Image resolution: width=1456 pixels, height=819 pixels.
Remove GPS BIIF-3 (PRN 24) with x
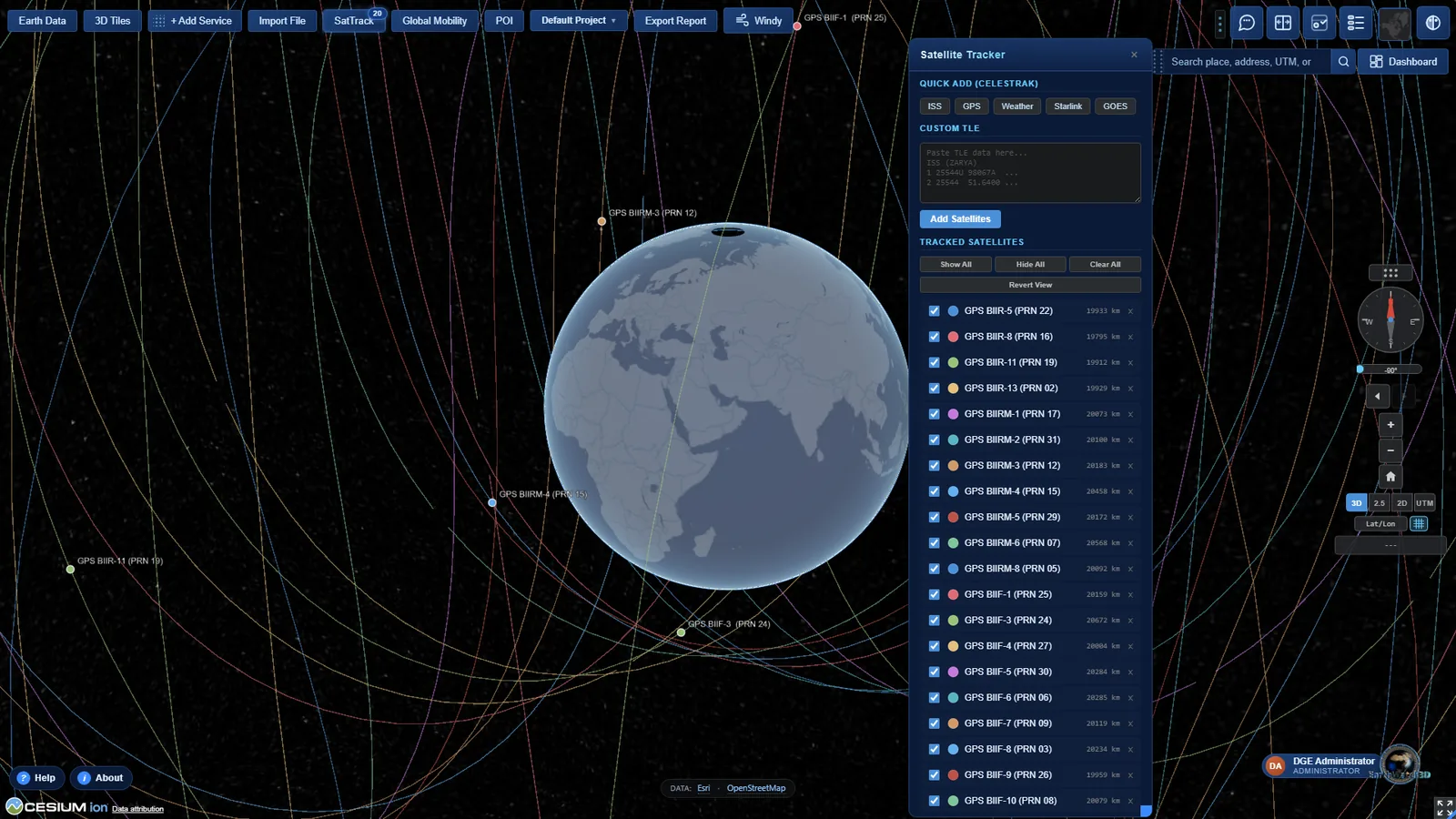(1130, 621)
